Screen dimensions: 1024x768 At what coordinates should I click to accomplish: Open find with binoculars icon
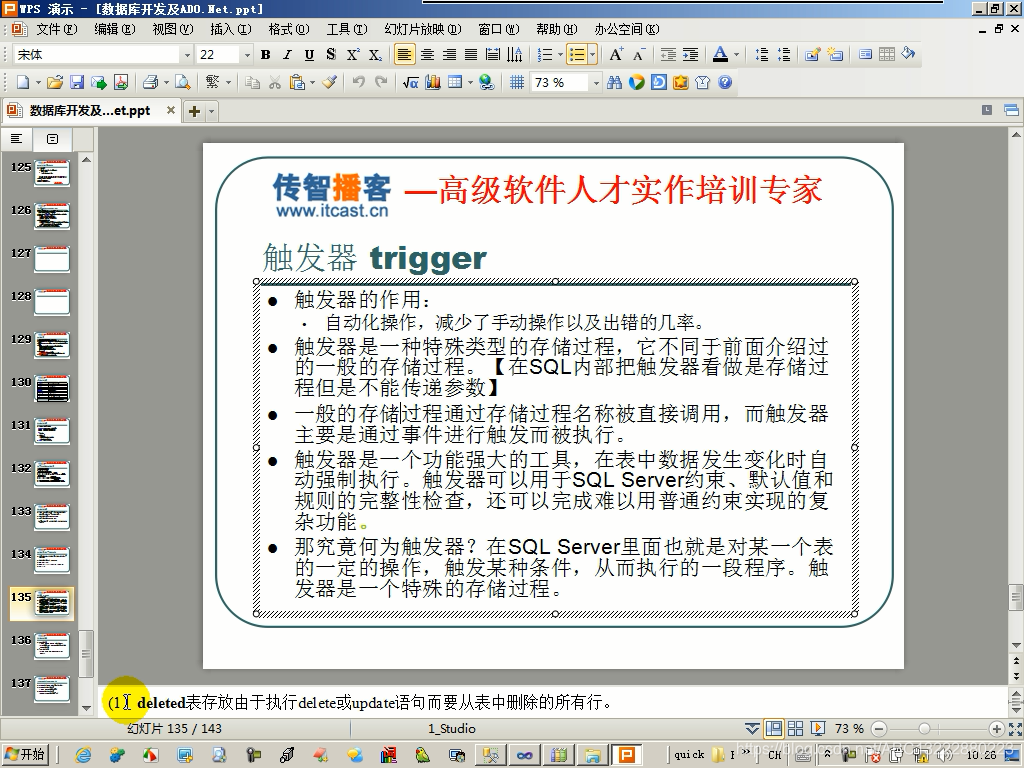614,82
